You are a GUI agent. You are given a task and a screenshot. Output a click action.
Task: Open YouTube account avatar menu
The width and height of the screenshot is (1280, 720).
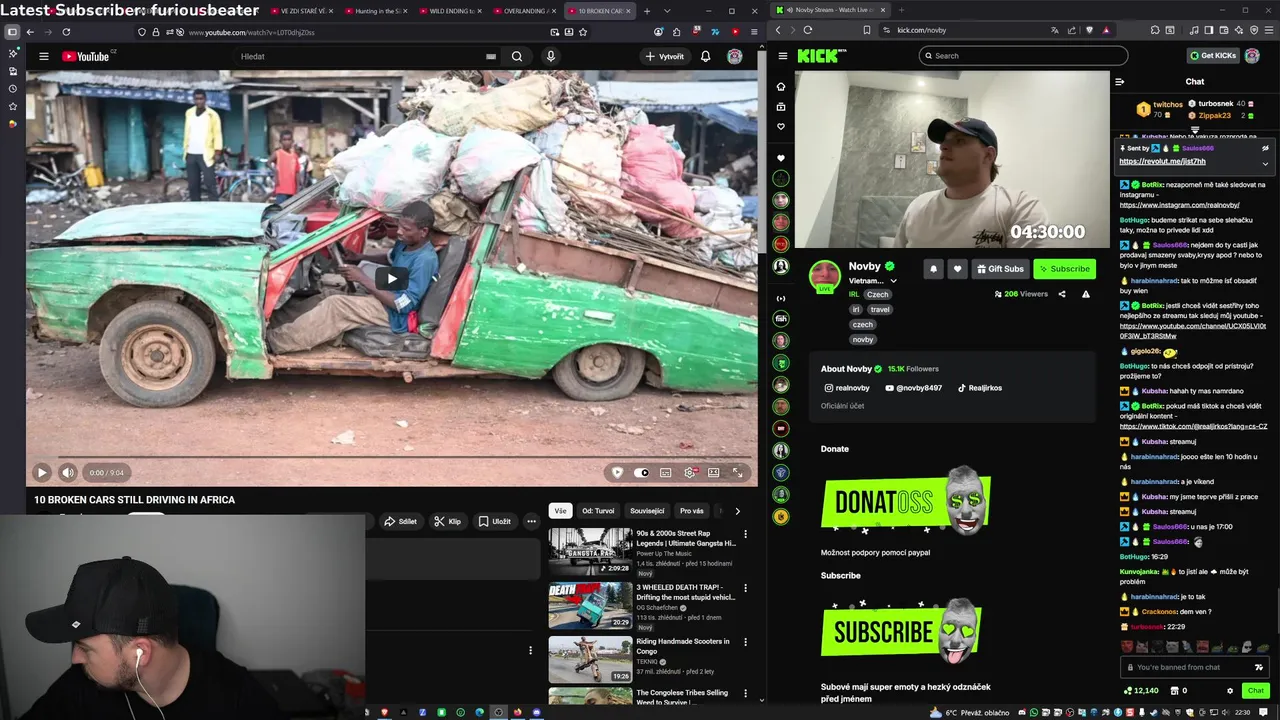click(x=735, y=56)
